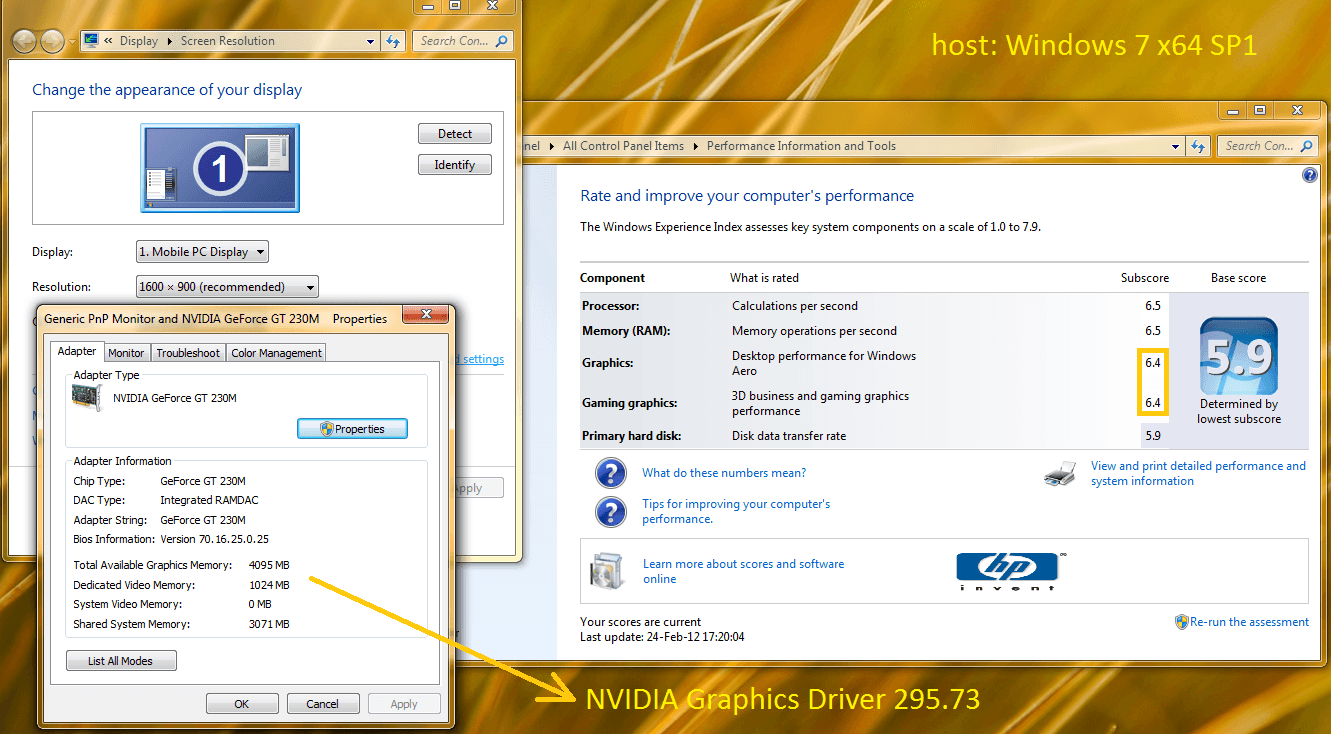This screenshot has height=734, width=1331.
Task: Click question icon beside performance tips
Action: tap(610, 512)
